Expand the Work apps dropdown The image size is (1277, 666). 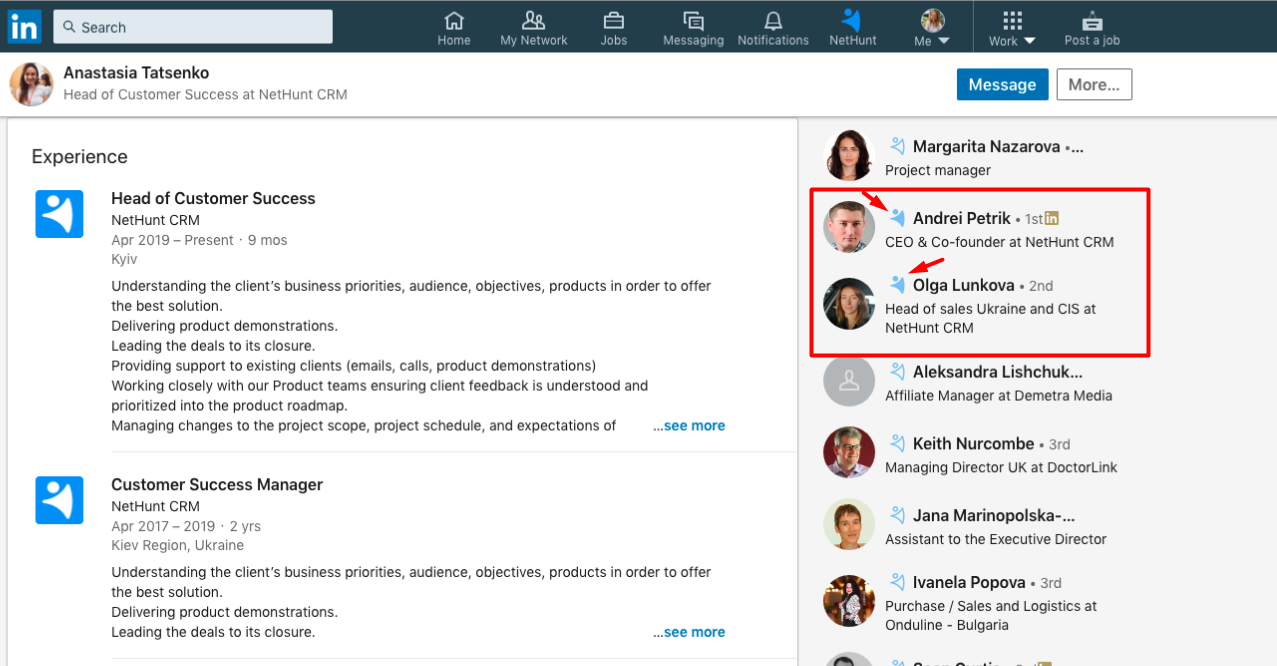point(1012,28)
